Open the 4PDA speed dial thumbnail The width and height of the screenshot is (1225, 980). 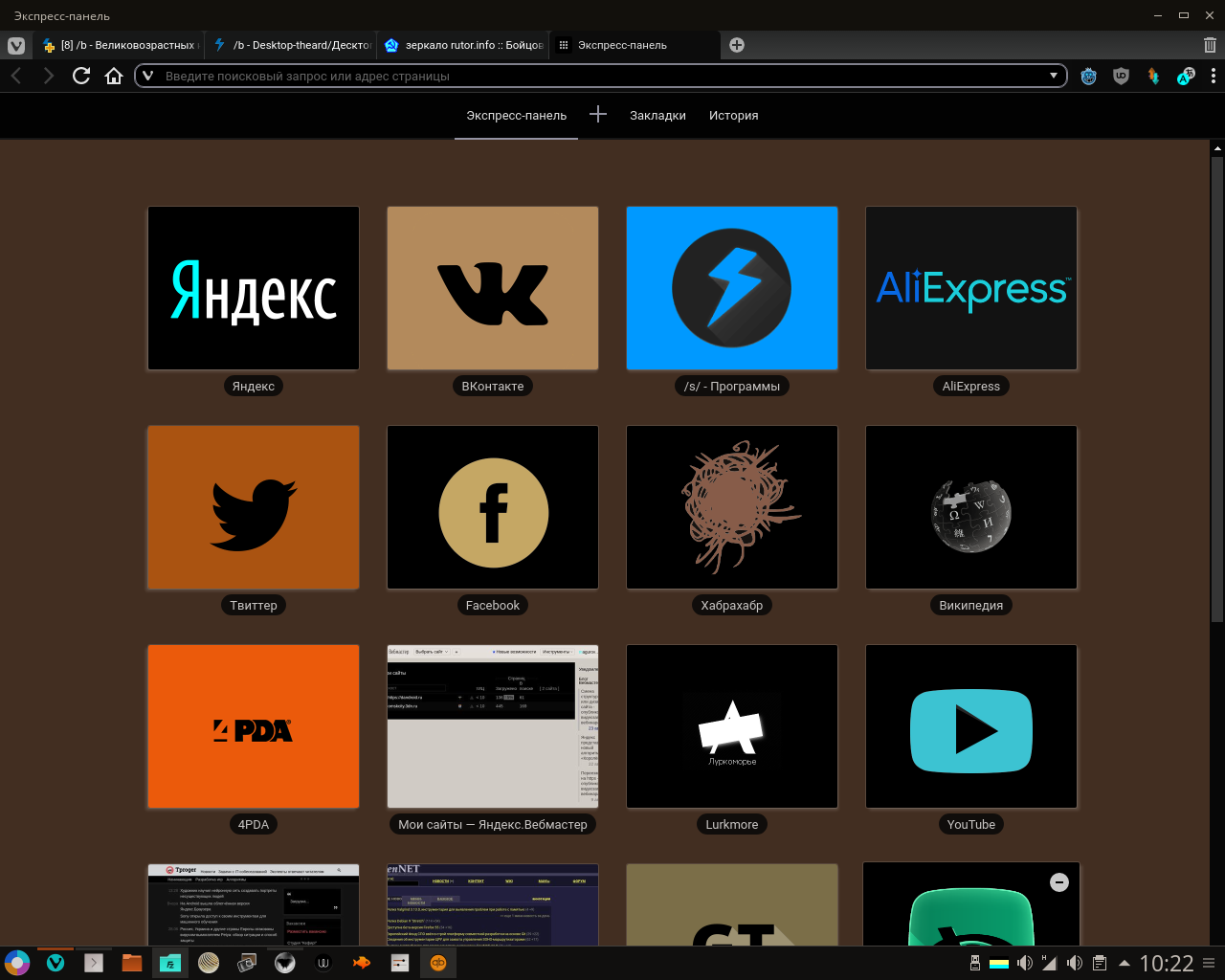coord(254,726)
